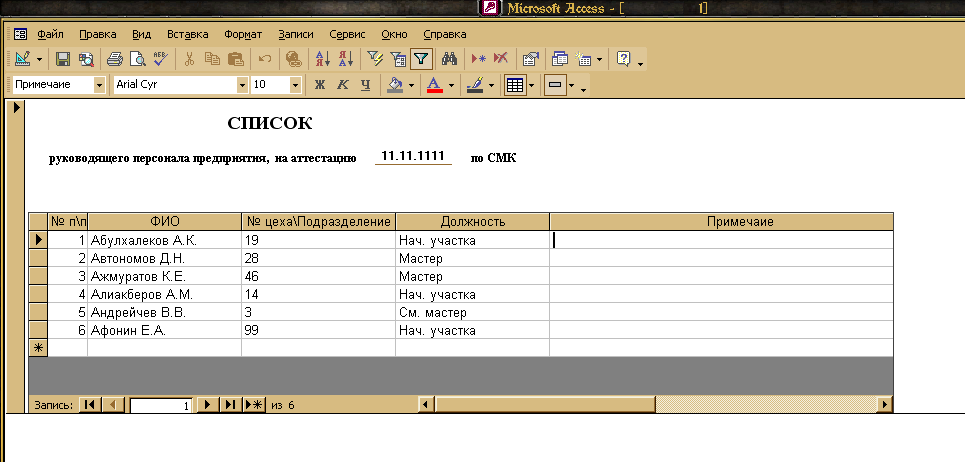Expand the font color dropdown arrow
Image resolution: width=965 pixels, height=462 pixels.
tap(450, 86)
